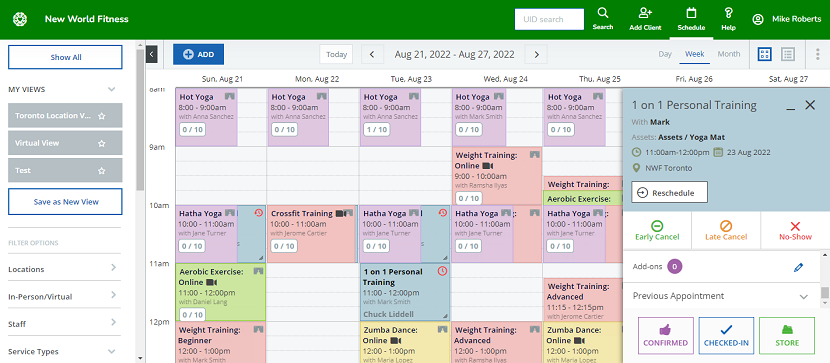Click the history icon on Tuesday Hatha Yoga
This screenshot has width=830, height=363.
coord(443,213)
